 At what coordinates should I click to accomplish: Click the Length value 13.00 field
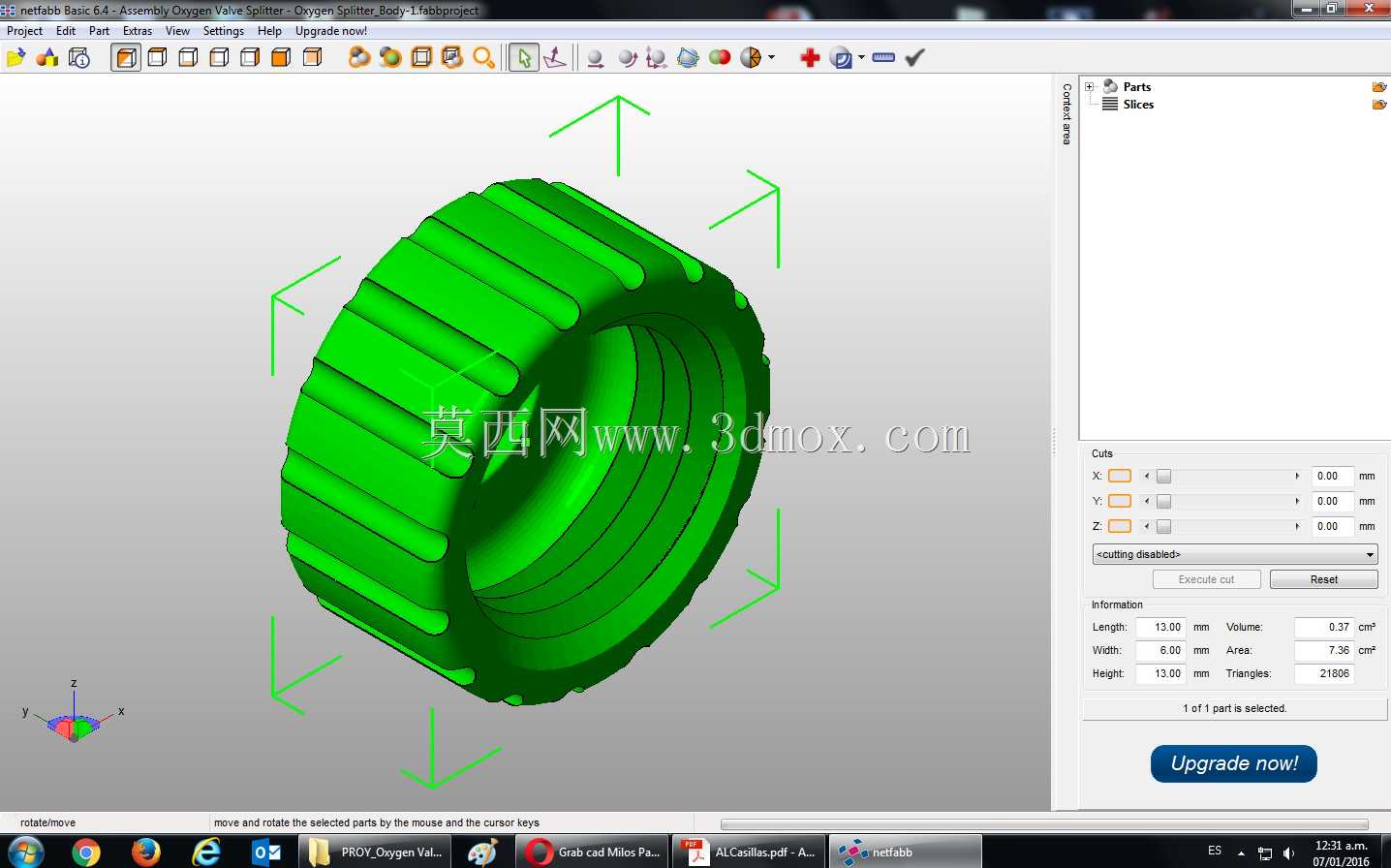[x=1160, y=627]
